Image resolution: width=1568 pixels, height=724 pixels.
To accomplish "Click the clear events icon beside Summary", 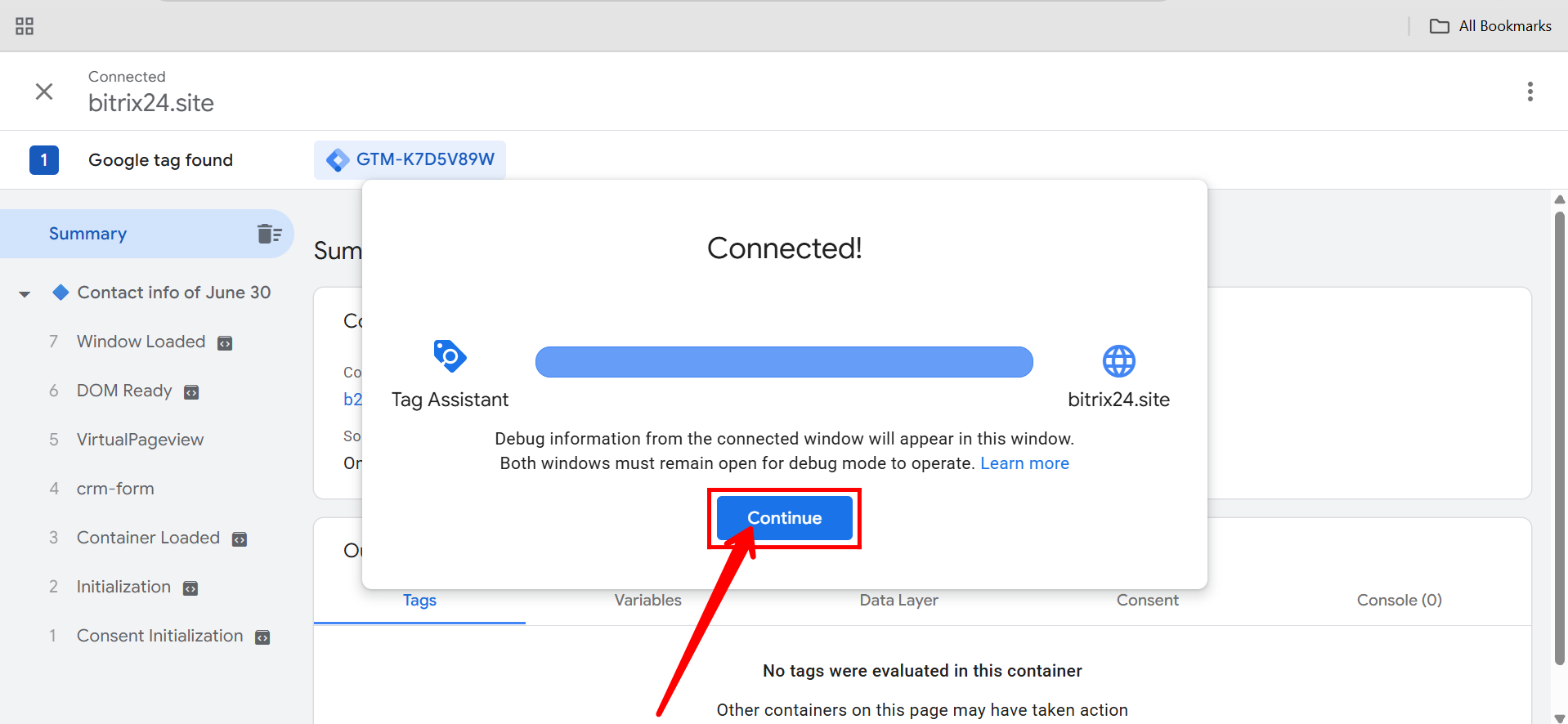I will (x=269, y=234).
